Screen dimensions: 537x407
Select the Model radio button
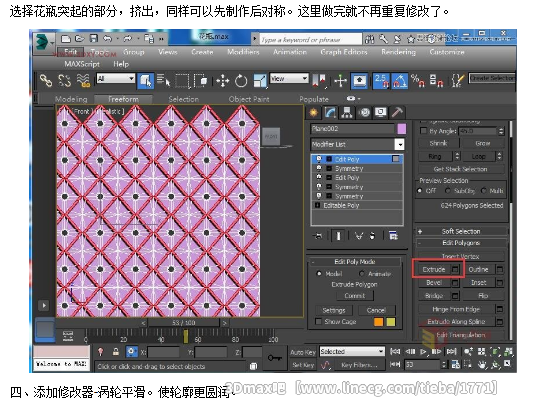(319, 273)
